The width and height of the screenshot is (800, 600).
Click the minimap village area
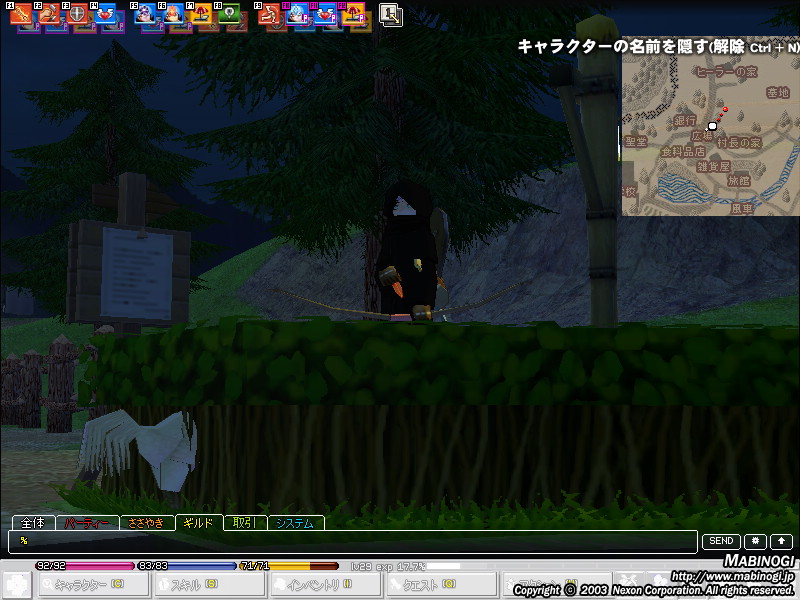coord(710,126)
